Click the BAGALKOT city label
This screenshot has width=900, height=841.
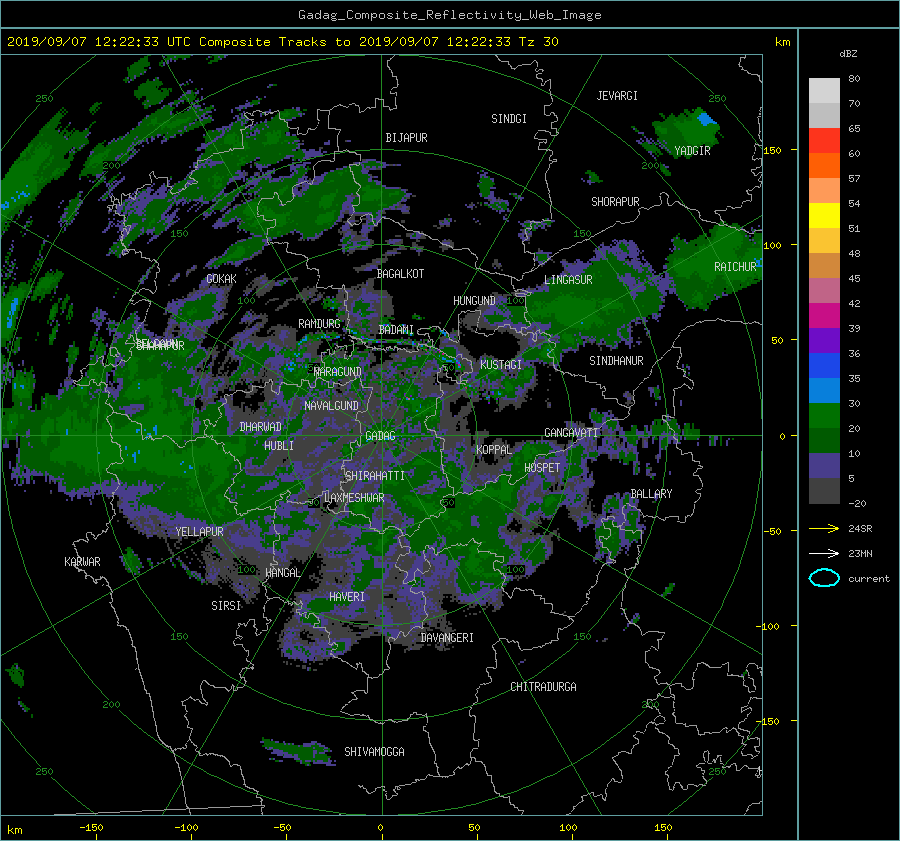pyautogui.click(x=400, y=274)
